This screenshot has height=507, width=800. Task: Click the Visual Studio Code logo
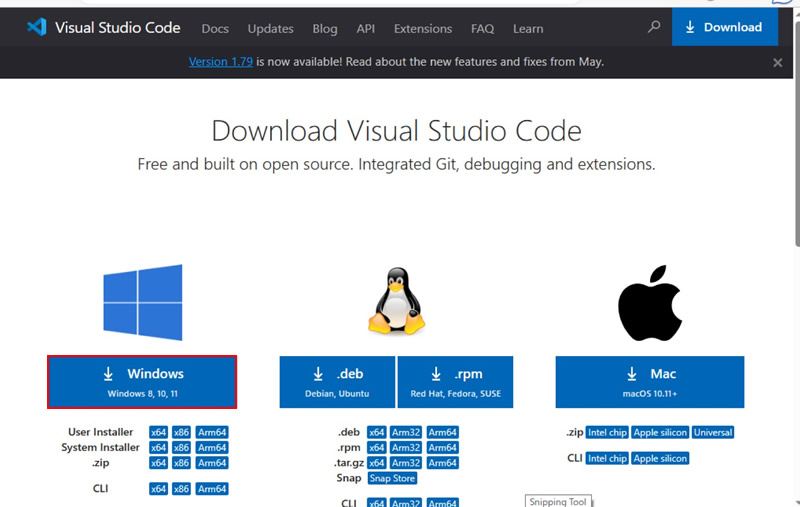pos(37,28)
